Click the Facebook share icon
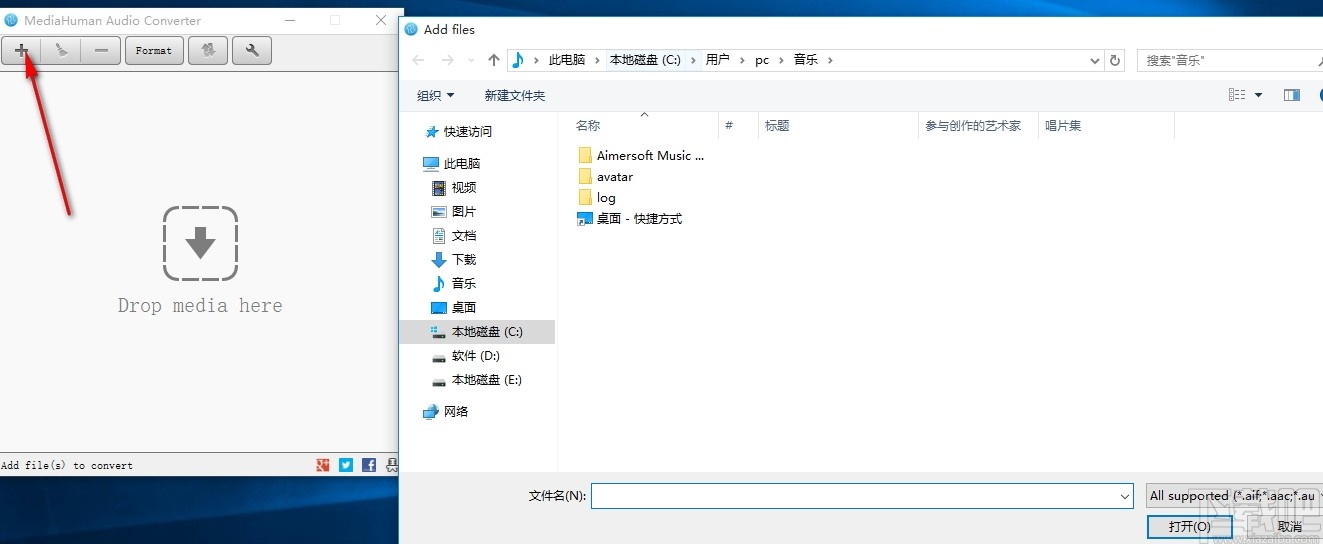Viewport: 1323px width, 544px height. coord(369,465)
